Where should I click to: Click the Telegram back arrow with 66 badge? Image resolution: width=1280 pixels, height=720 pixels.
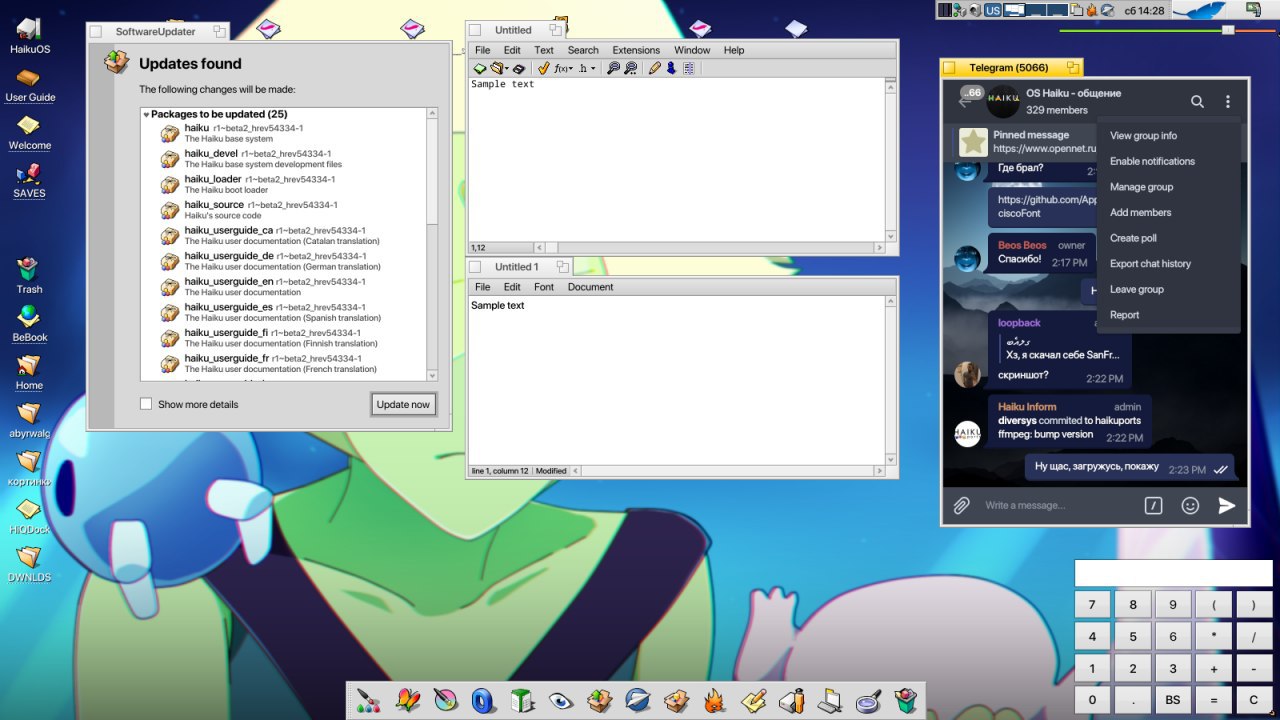[x=967, y=98]
